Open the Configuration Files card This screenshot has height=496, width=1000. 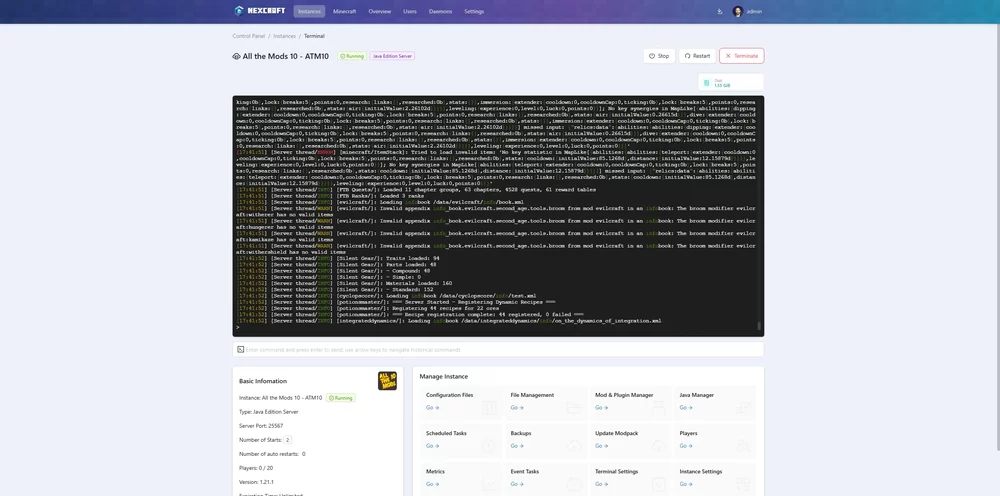(460, 402)
